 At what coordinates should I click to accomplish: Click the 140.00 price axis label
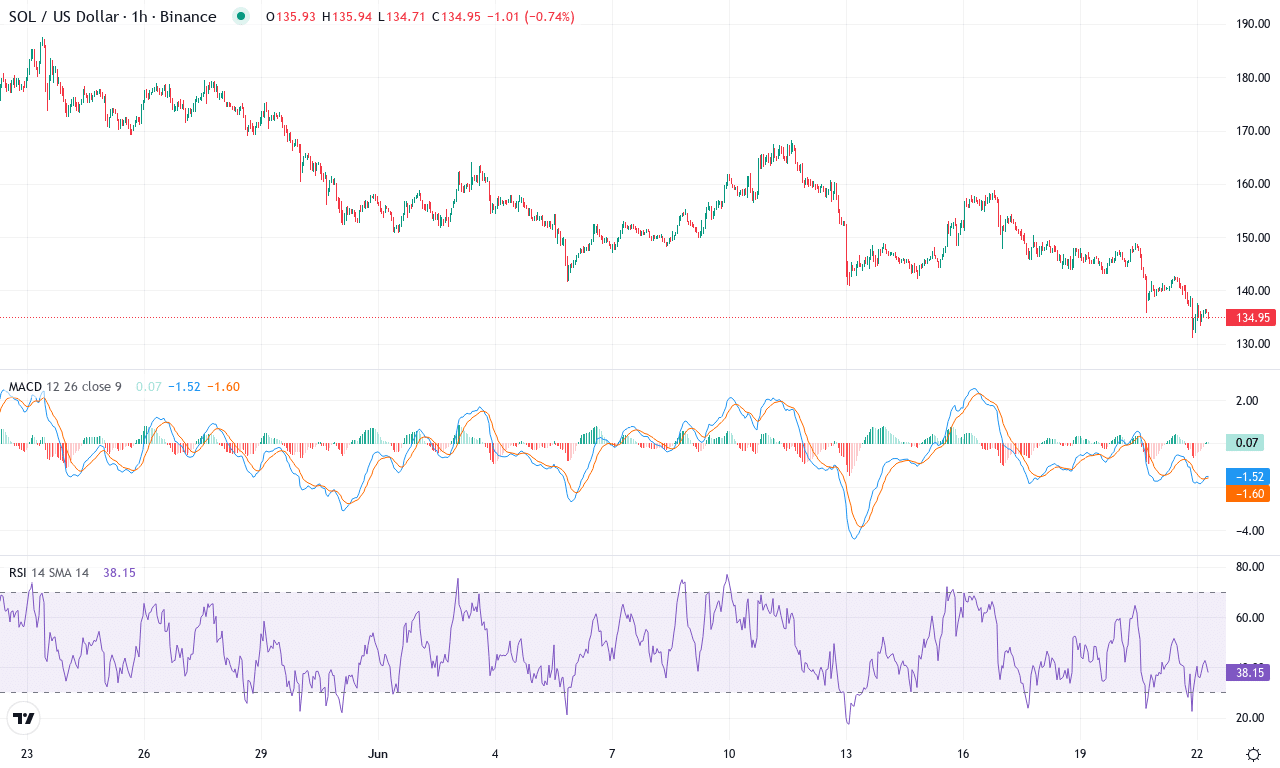point(1254,290)
